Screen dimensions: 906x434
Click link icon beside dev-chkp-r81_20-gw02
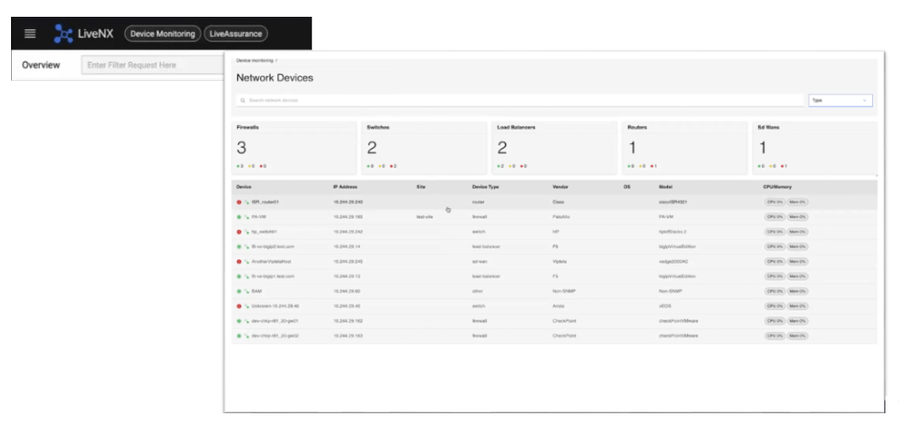(247, 336)
